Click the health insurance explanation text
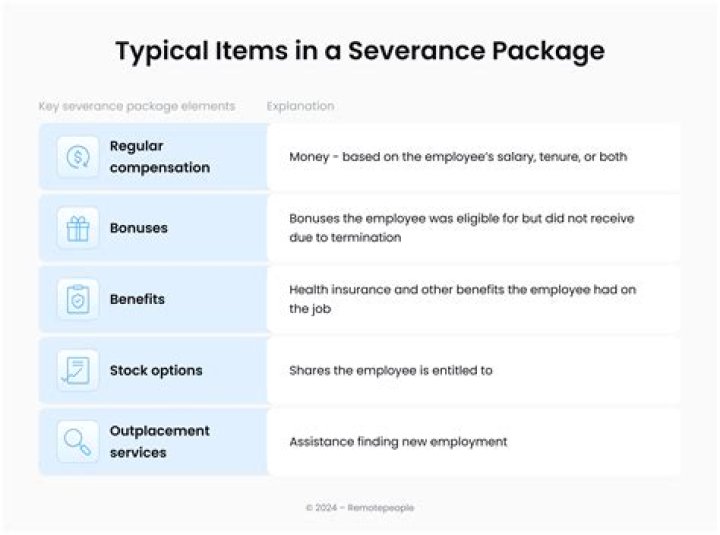 pos(462,299)
